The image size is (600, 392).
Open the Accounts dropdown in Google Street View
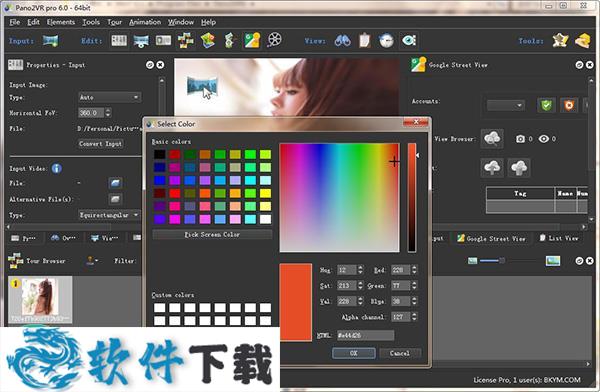(x=505, y=105)
